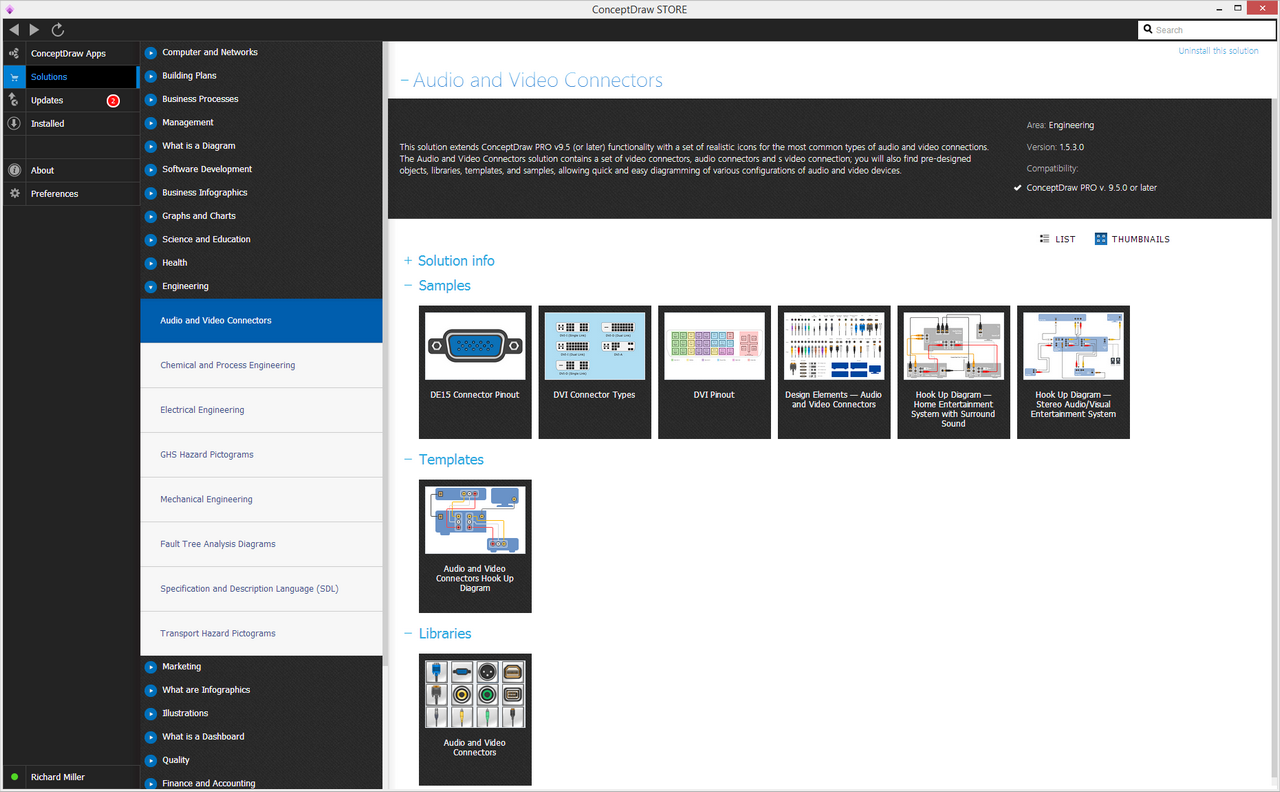The width and height of the screenshot is (1280, 792).
Task: Expand the Business Processes category
Action: pos(151,99)
